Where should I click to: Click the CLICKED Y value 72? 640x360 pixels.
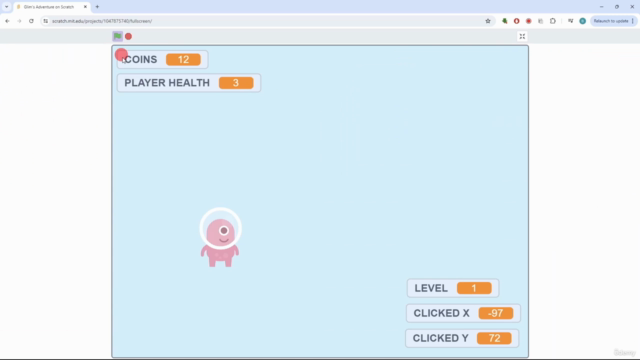494,338
